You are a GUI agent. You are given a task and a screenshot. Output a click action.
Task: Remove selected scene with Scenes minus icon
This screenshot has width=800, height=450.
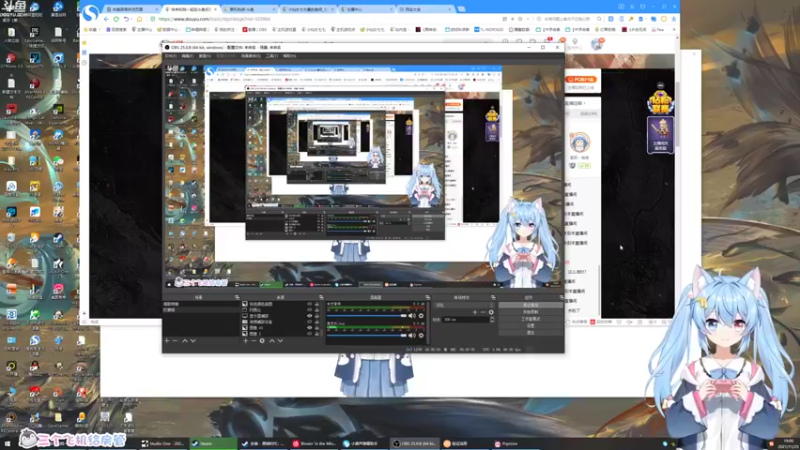point(175,340)
